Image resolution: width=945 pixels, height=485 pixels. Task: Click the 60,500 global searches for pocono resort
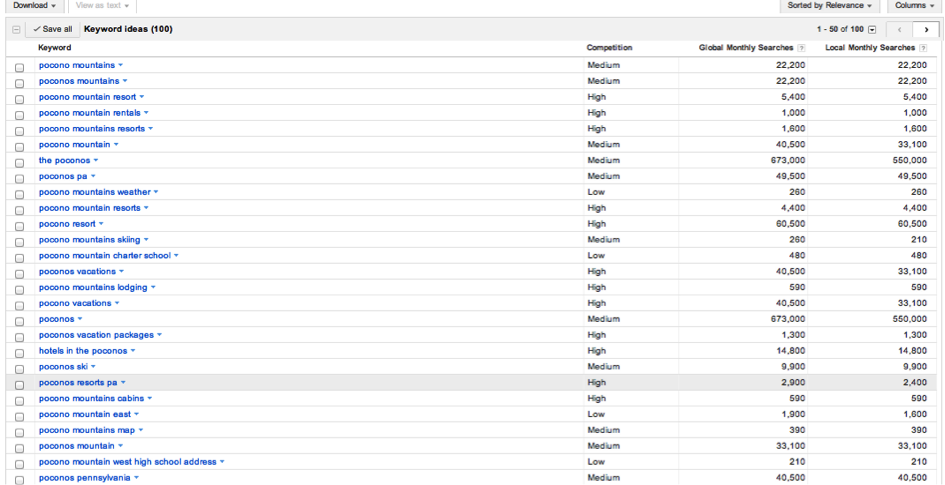[791, 224]
